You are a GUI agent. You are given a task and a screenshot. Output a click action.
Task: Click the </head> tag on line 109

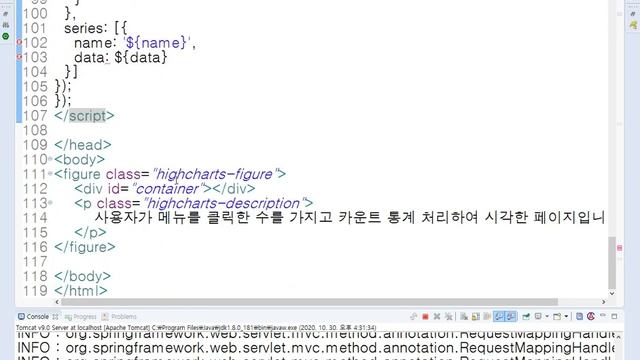(x=83, y=145)
